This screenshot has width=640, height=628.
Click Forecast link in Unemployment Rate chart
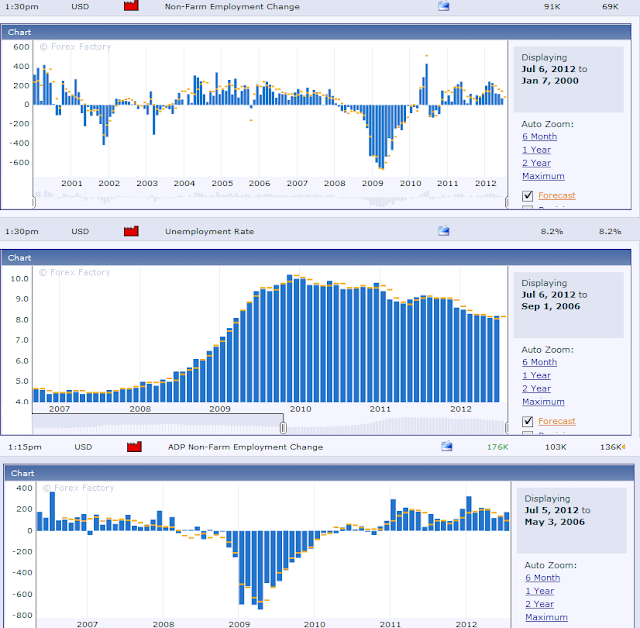(x=557, y=421)
